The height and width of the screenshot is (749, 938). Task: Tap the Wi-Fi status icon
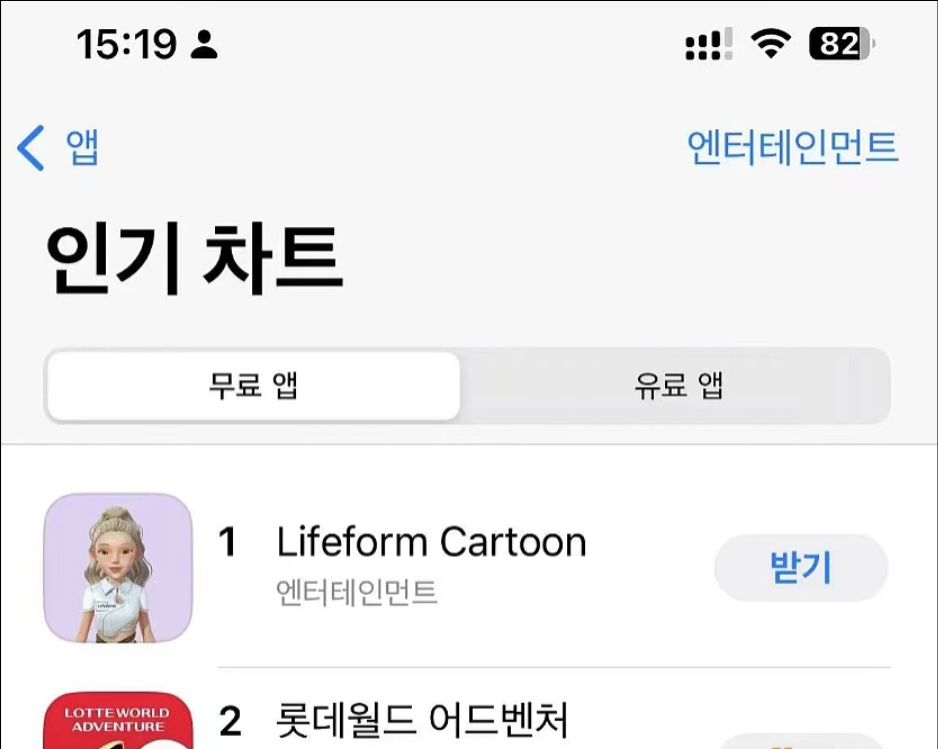coord(770,44)
